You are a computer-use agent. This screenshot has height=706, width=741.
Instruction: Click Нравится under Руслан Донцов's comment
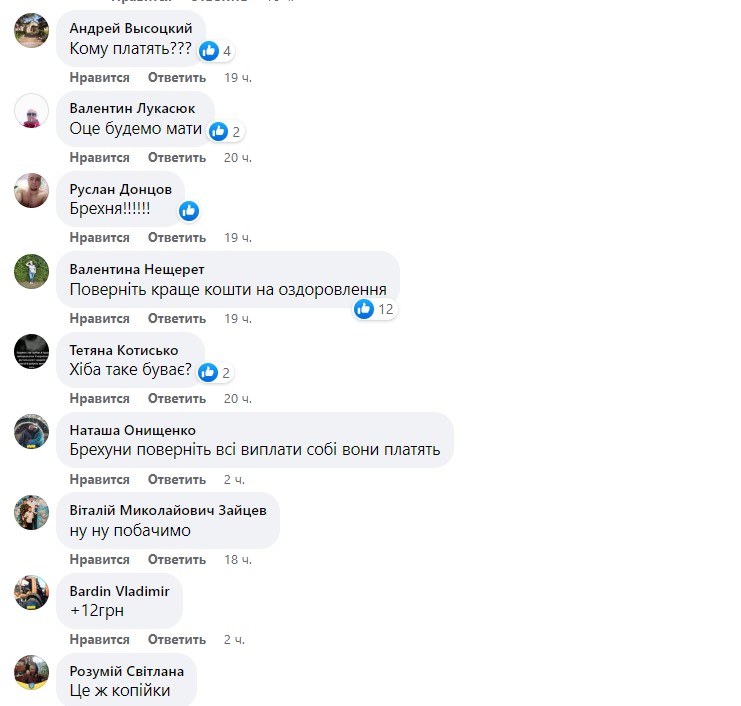click(x=99, y=237)
